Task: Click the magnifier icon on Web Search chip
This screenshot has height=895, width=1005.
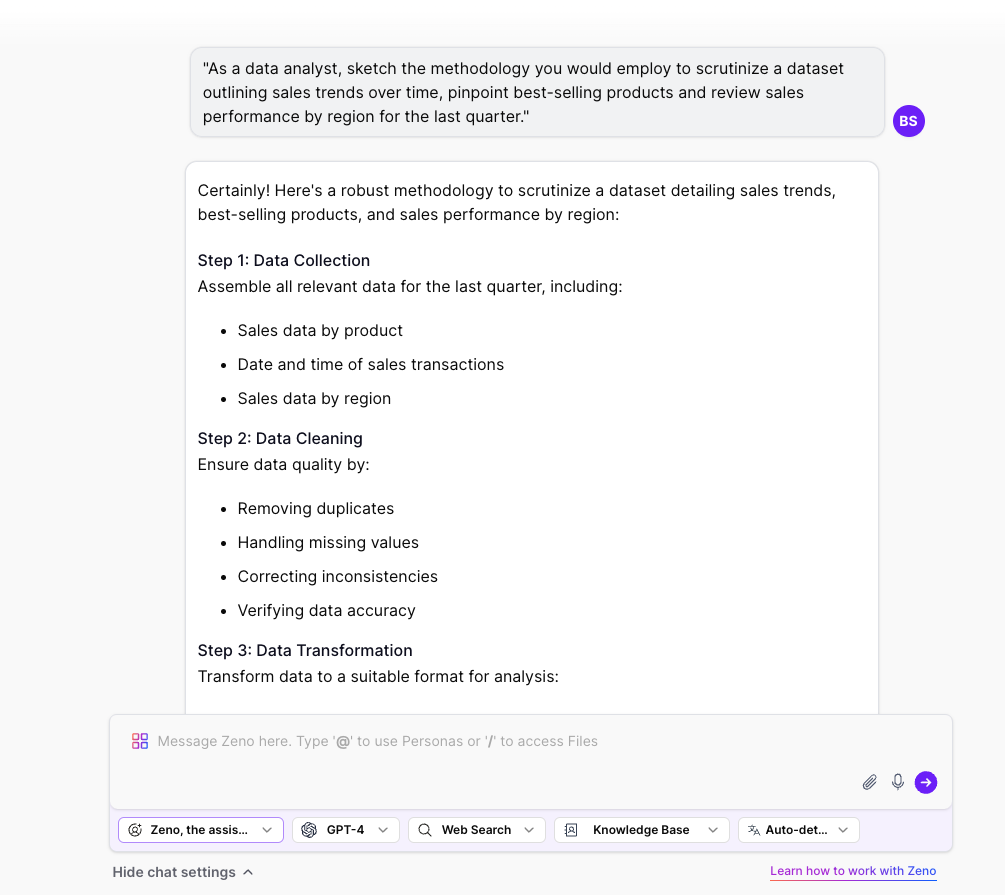Action: 424,829
